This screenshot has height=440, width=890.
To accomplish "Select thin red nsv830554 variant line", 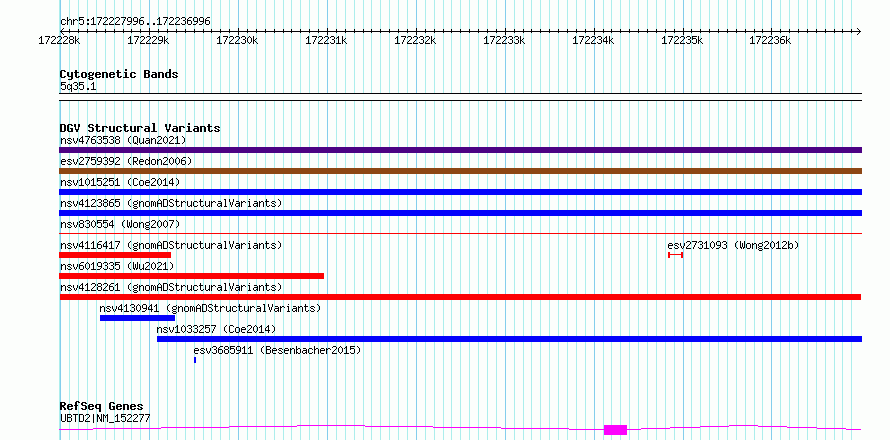I will [x=460, y=233].
